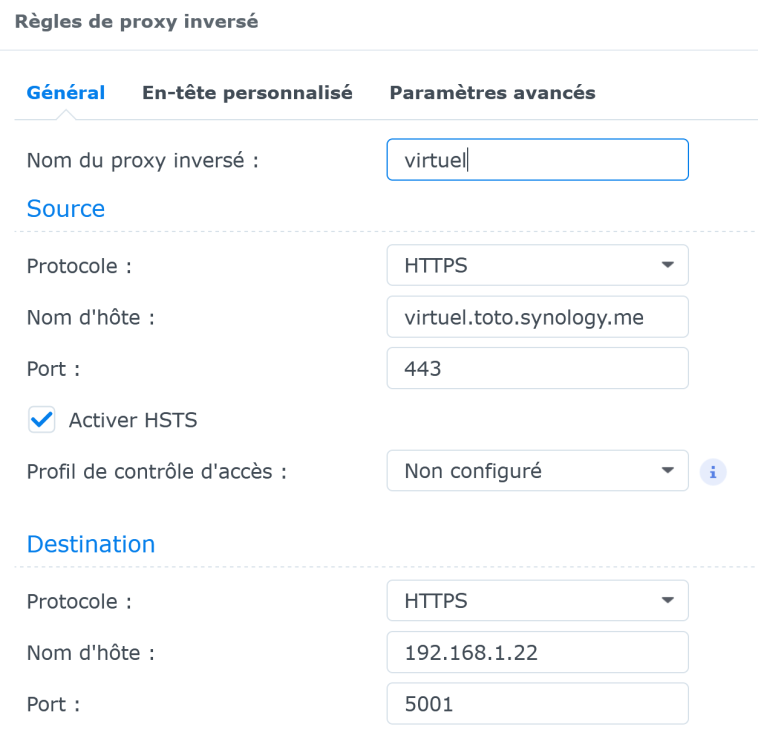Click the Règles de proxy inversé title
The height and width of the screenshot is (750, 758).
click(136, 22)
